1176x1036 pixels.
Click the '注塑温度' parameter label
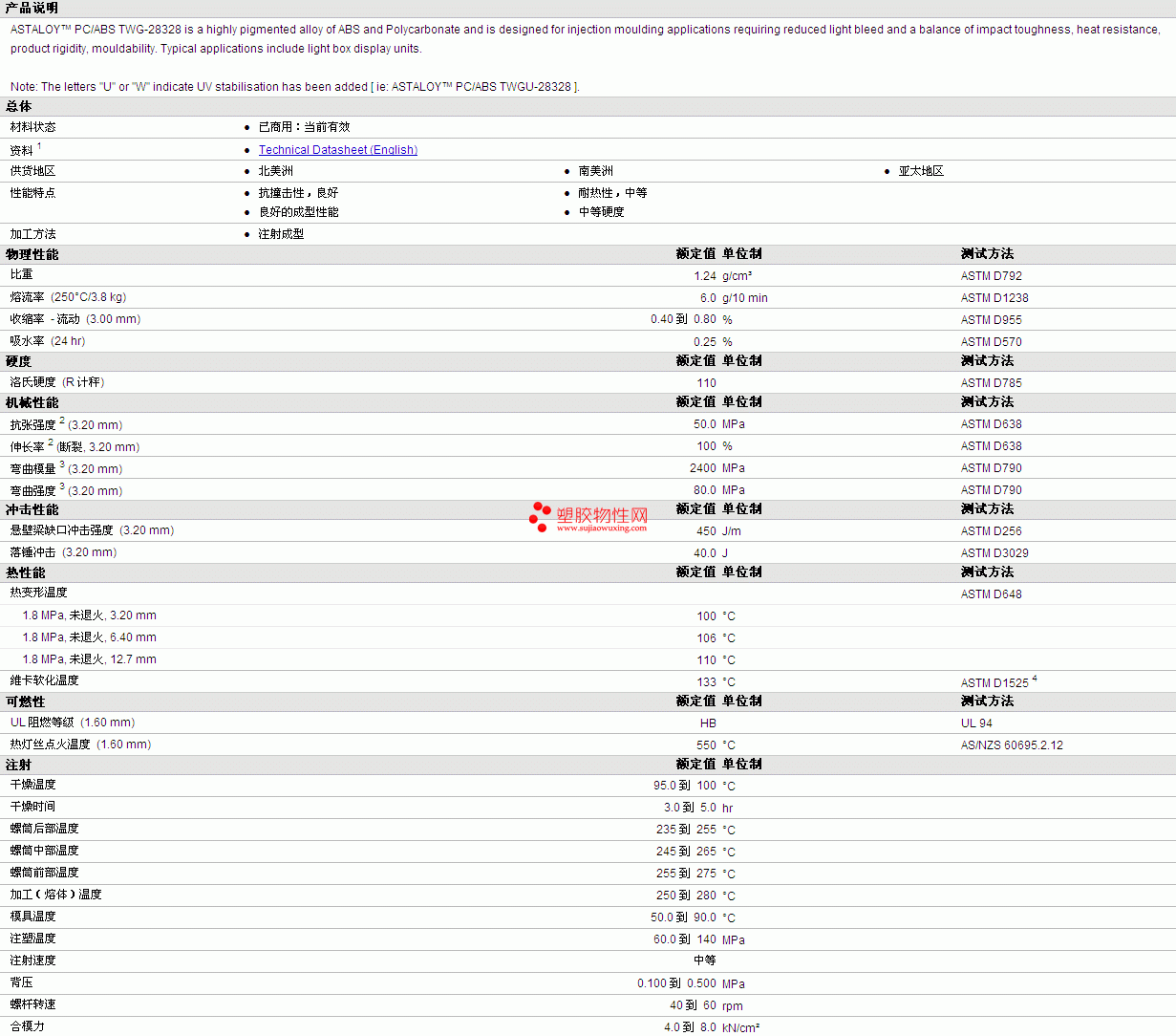tap(33, 939)
